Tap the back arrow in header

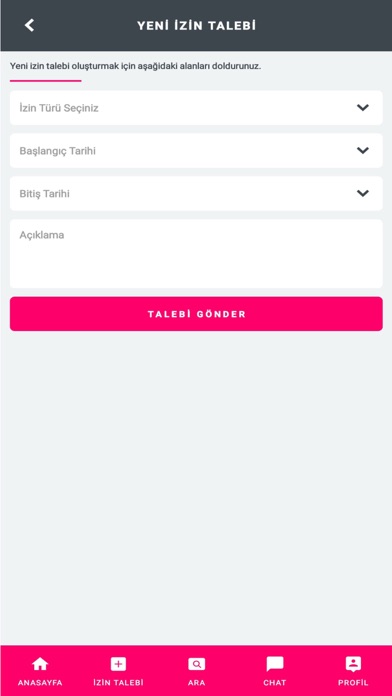[x=29, y=25]
